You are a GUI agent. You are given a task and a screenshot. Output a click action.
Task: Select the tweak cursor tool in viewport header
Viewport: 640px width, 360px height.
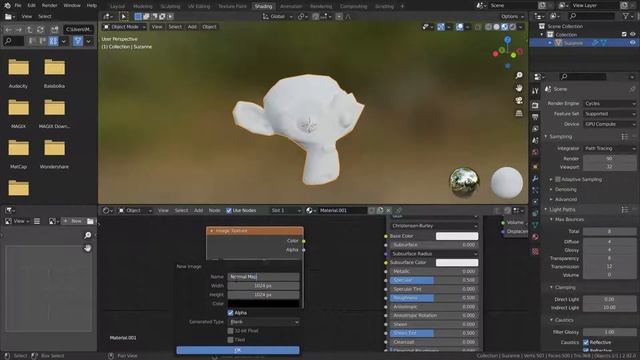point(123,16)
